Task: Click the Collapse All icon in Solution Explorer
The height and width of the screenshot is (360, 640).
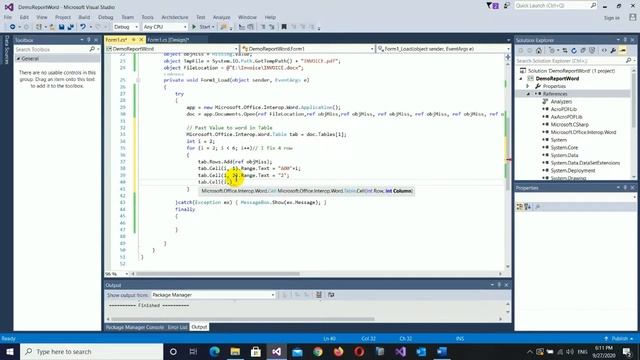Action: click(583, 51)
